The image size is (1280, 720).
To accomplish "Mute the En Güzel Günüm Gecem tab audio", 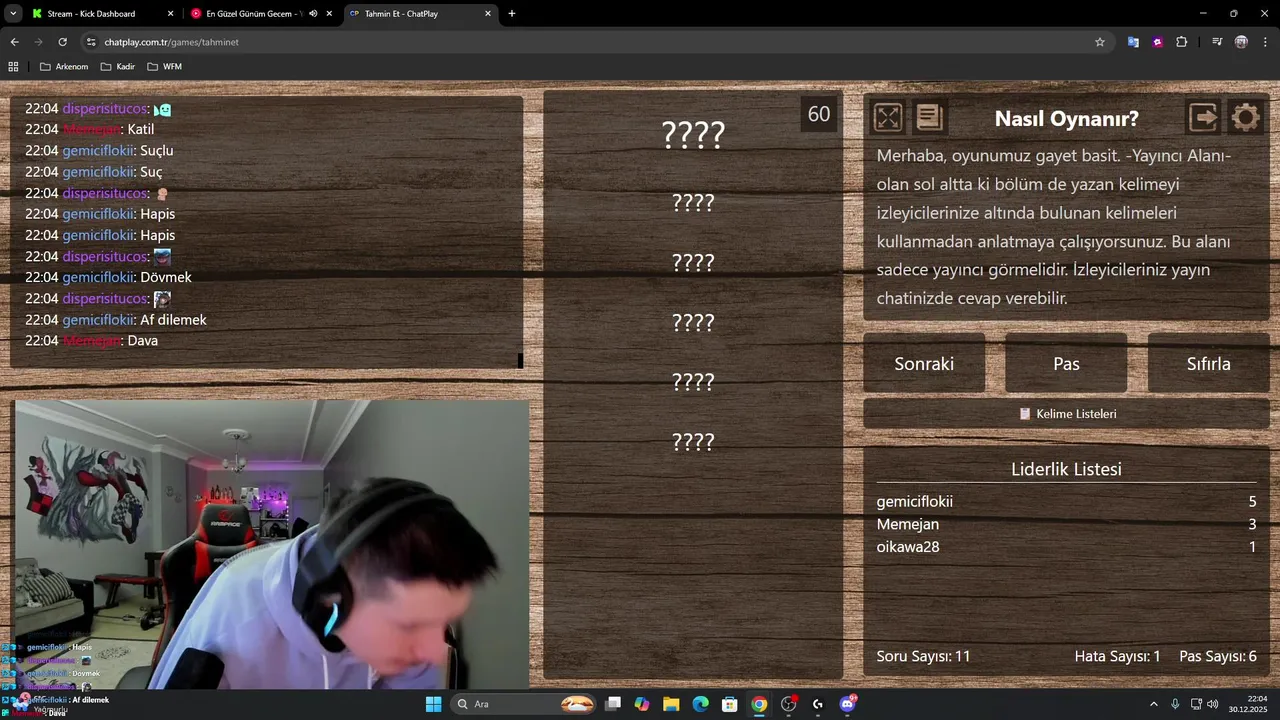I will coord(313,14).
